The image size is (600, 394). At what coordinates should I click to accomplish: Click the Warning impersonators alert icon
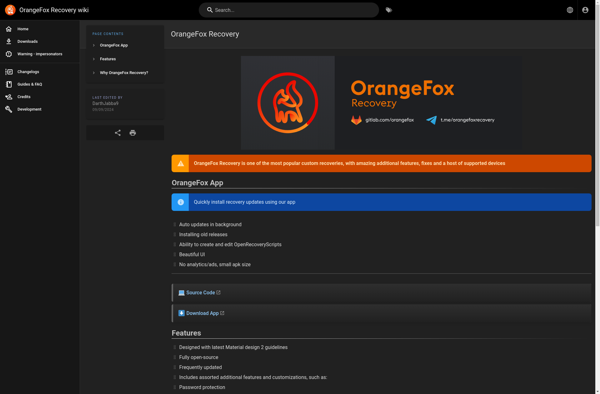coord(9,54)
